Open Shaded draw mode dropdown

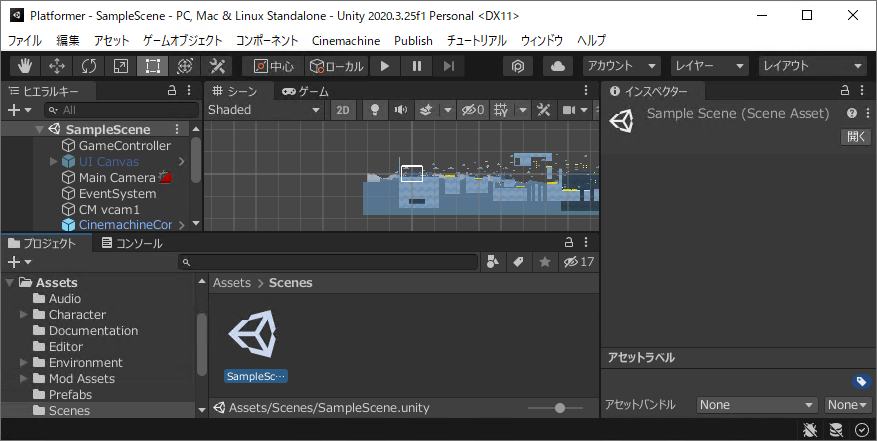click(x=264, y=110)
